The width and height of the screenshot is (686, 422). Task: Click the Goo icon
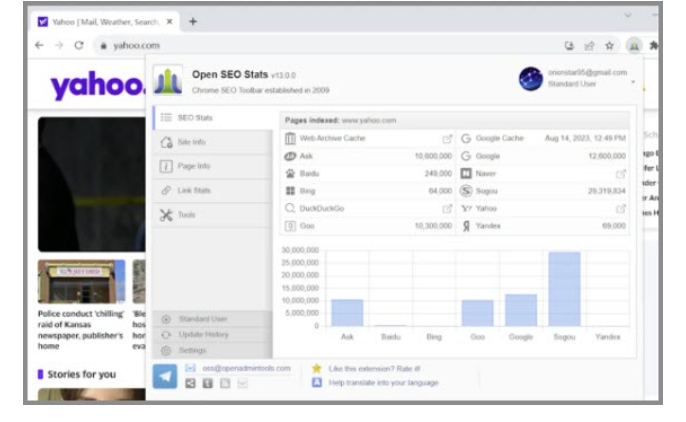click(290, 226)
